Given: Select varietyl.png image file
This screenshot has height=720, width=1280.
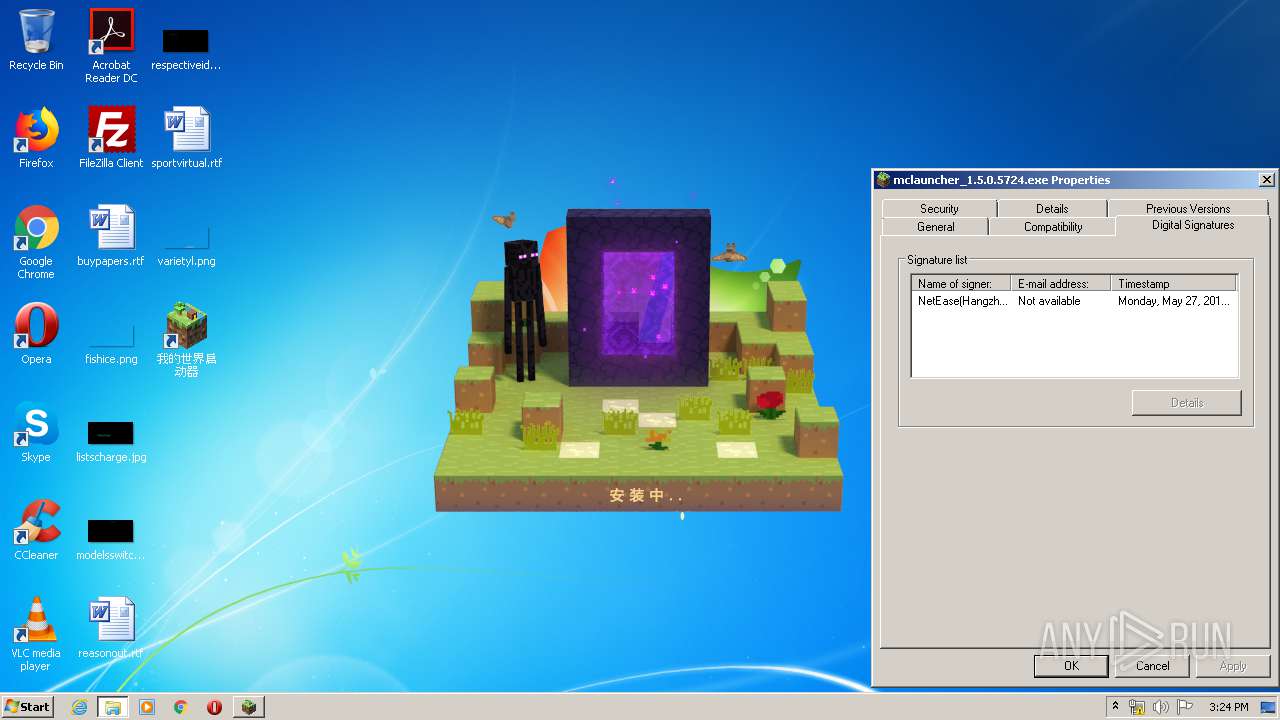Looking at the screenshot, I should (186, 248).
